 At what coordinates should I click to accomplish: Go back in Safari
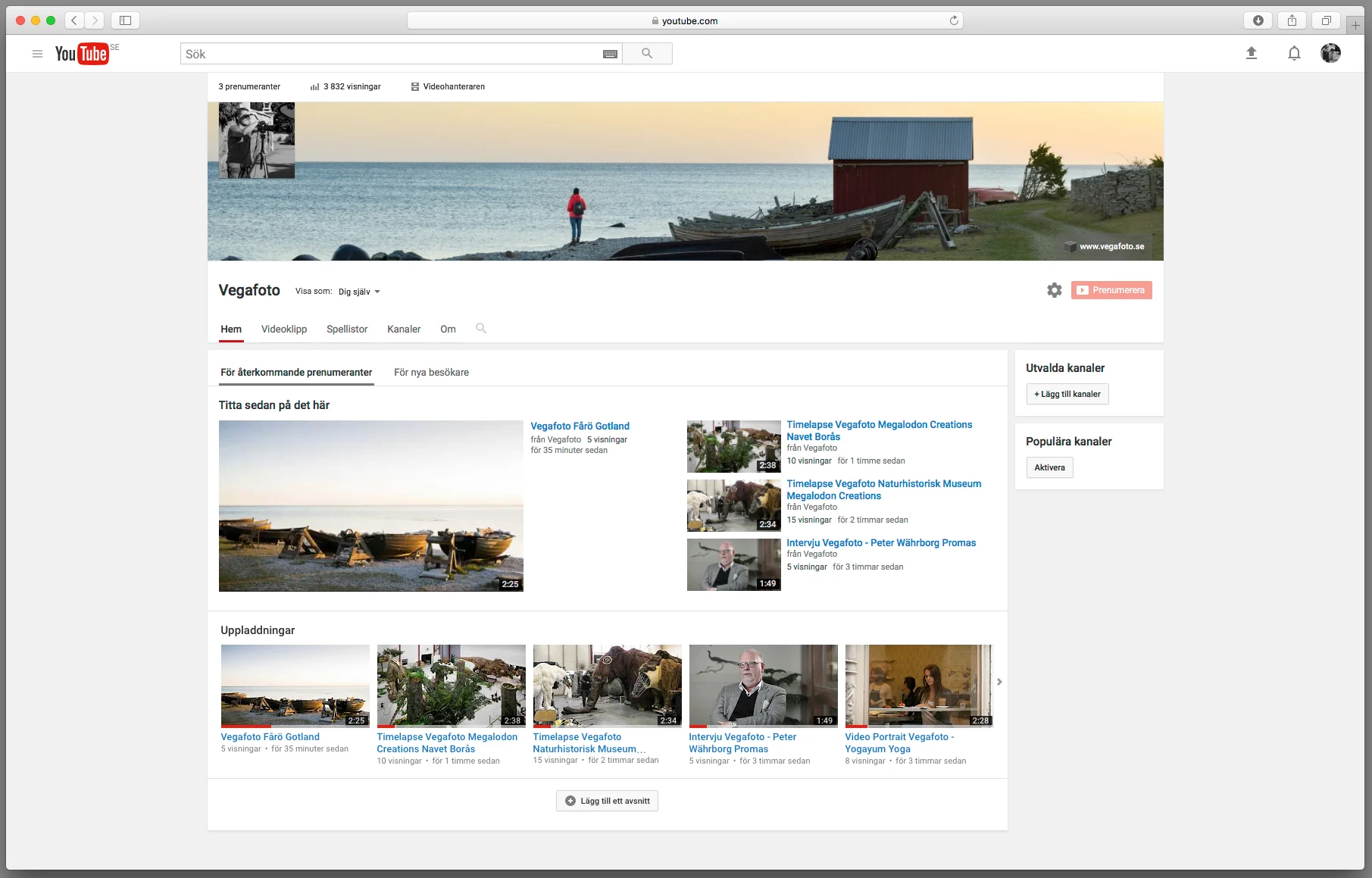[x=74, y=20]
